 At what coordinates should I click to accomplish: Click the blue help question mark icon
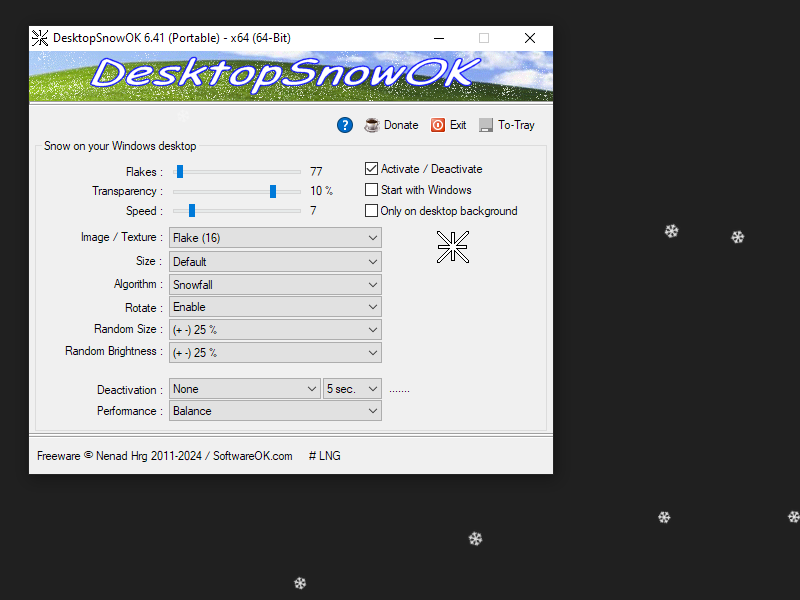pyautogui.click(x=345, y=125)
